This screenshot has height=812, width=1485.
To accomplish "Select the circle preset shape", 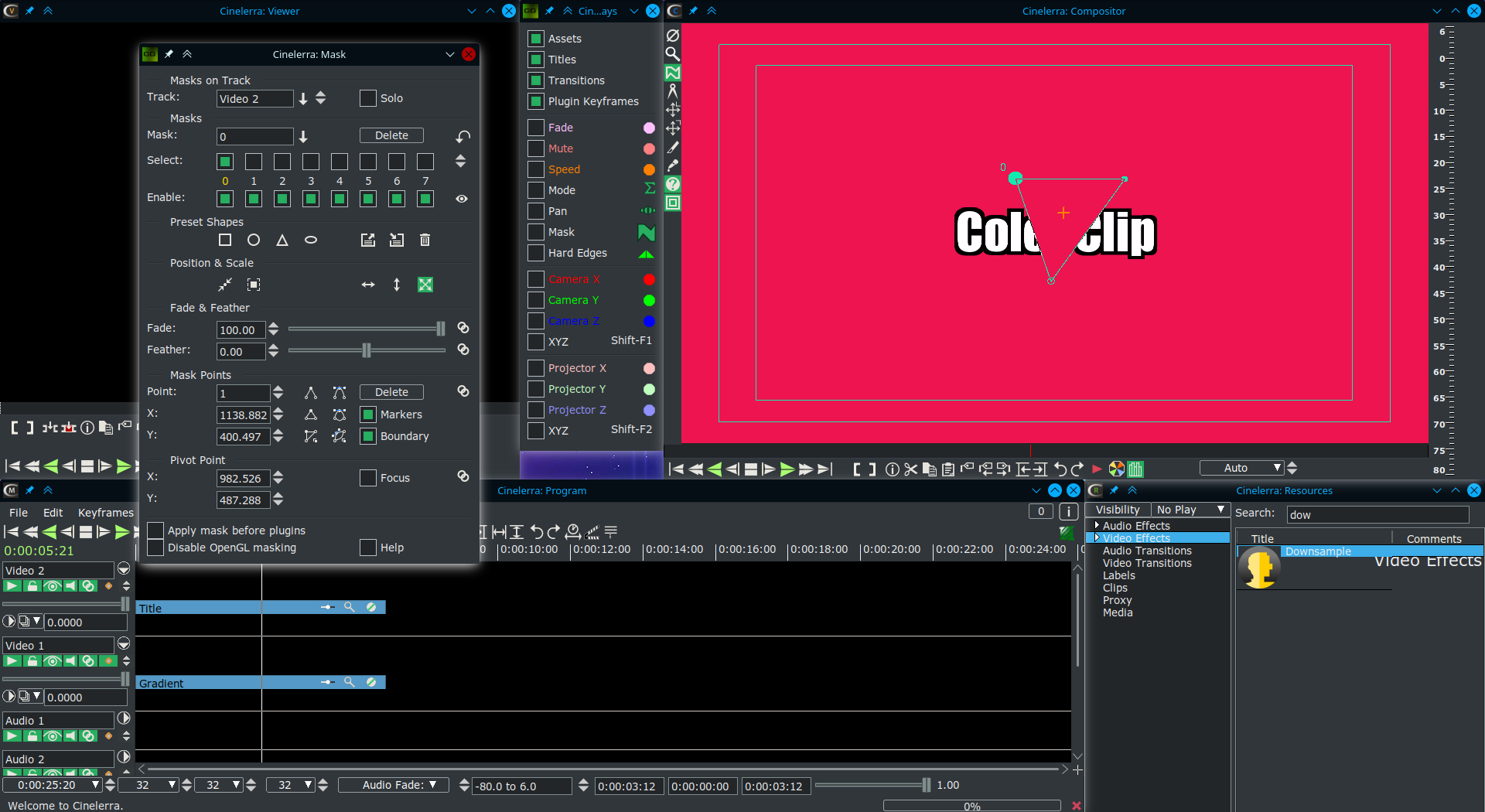I will [254, 241].
